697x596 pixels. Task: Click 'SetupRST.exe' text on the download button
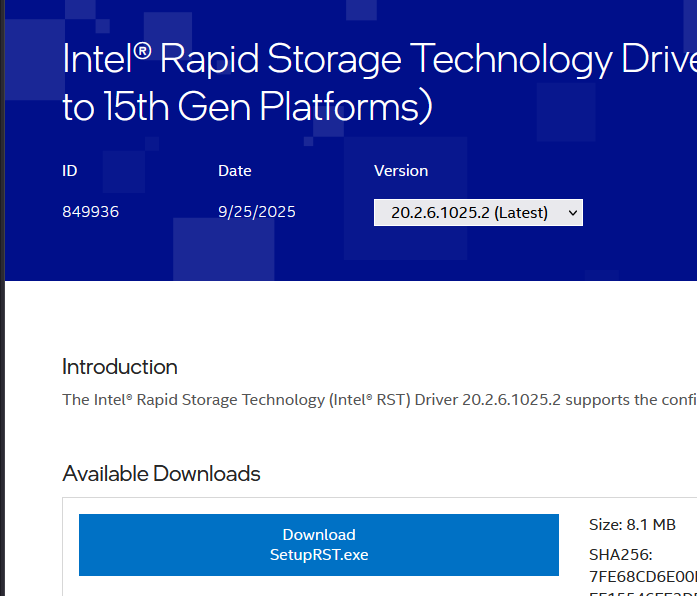click(318, 554)
